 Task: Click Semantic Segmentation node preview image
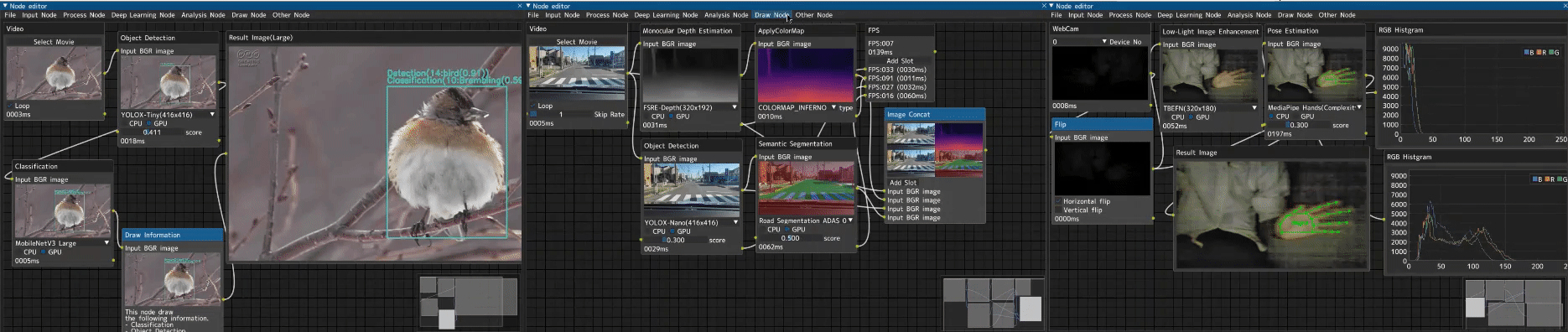coord(806,189)
